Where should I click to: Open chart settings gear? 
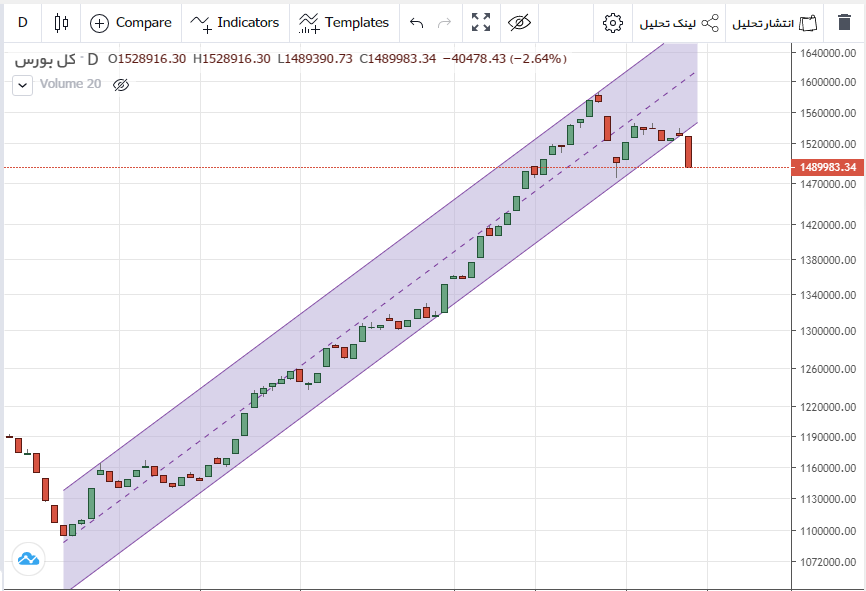[x=612, y=23]
